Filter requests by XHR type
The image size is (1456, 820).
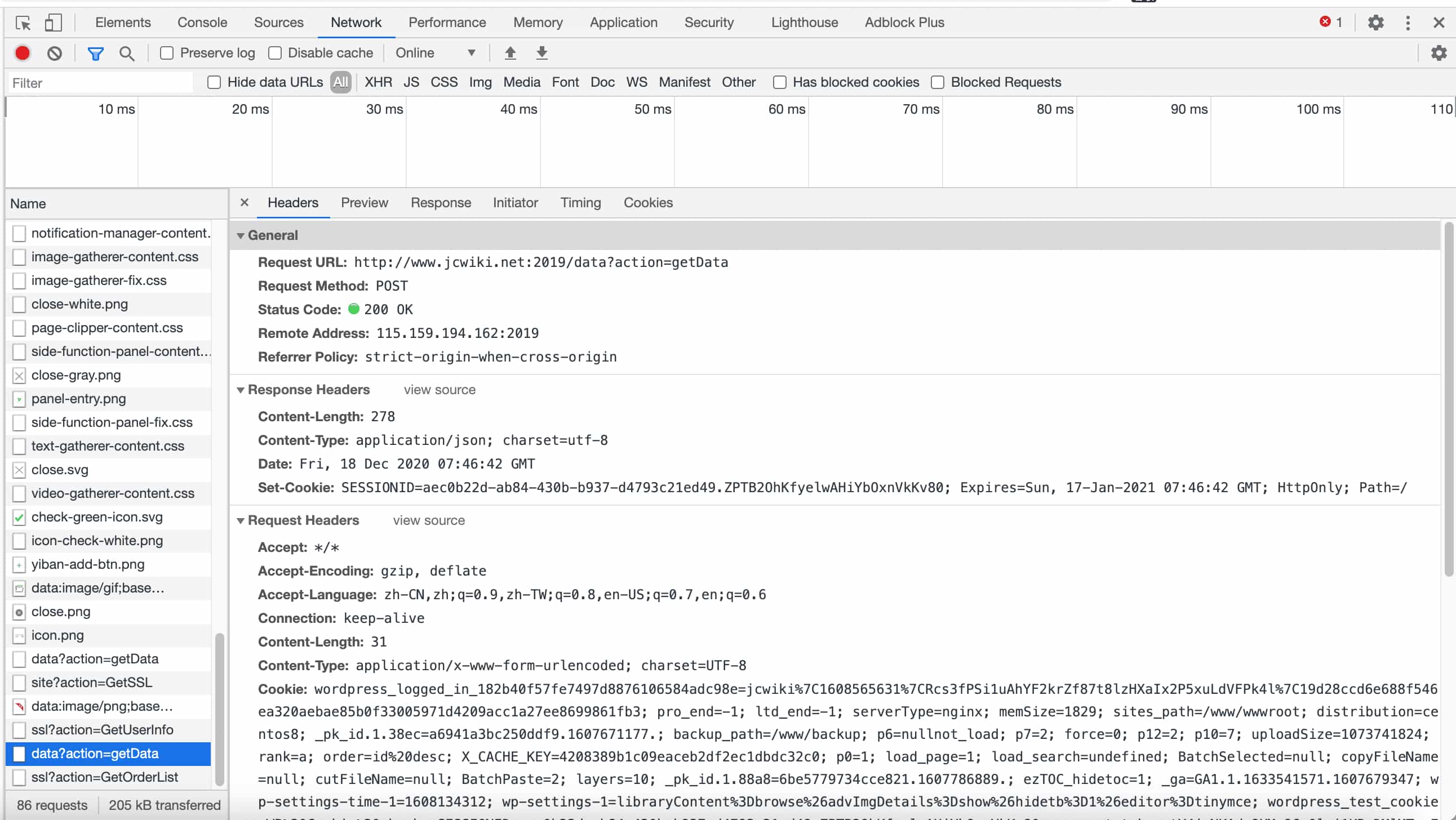pyautogui.click(x=378, y=83)
